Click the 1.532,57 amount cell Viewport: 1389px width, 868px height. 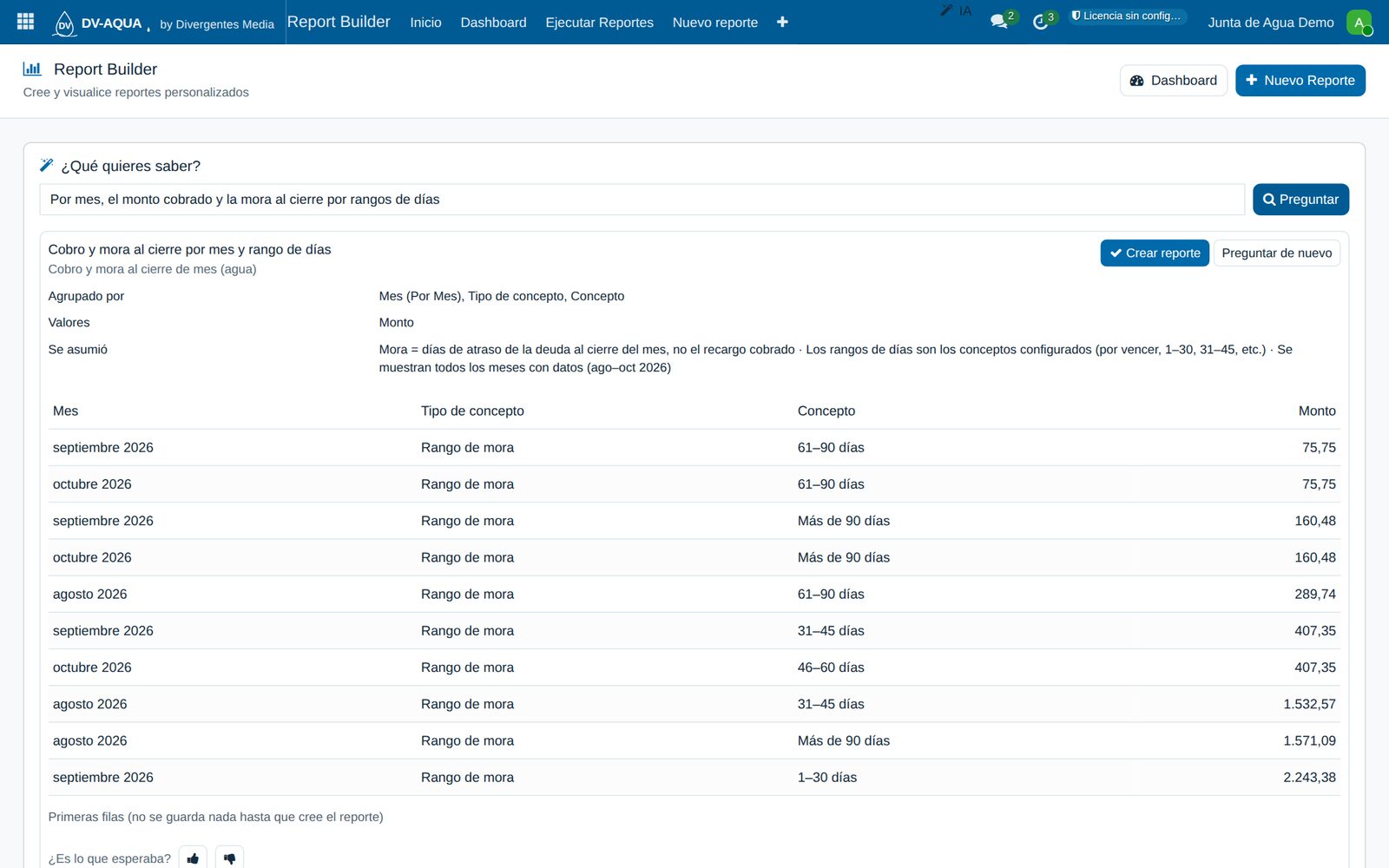[x=1309, y=704]
